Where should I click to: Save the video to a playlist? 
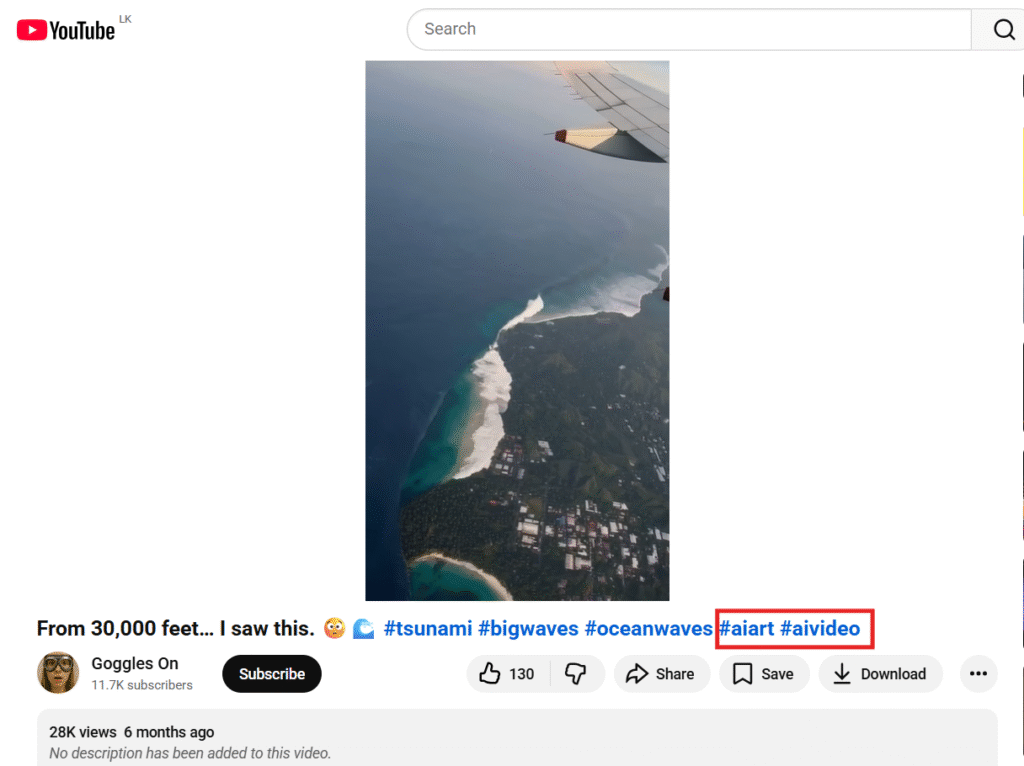[x=763, y=674]
